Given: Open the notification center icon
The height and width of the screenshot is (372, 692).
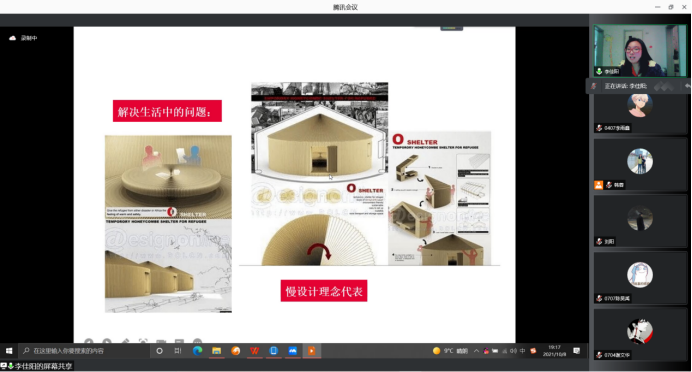Looking at the screenshot, I should tap(576, 351).
